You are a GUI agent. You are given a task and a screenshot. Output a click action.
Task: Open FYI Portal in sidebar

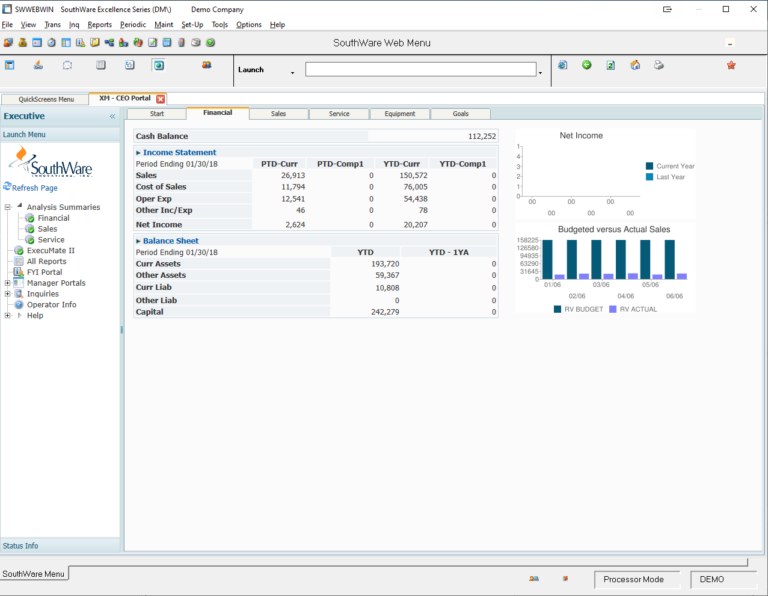(x=44, y=272)
